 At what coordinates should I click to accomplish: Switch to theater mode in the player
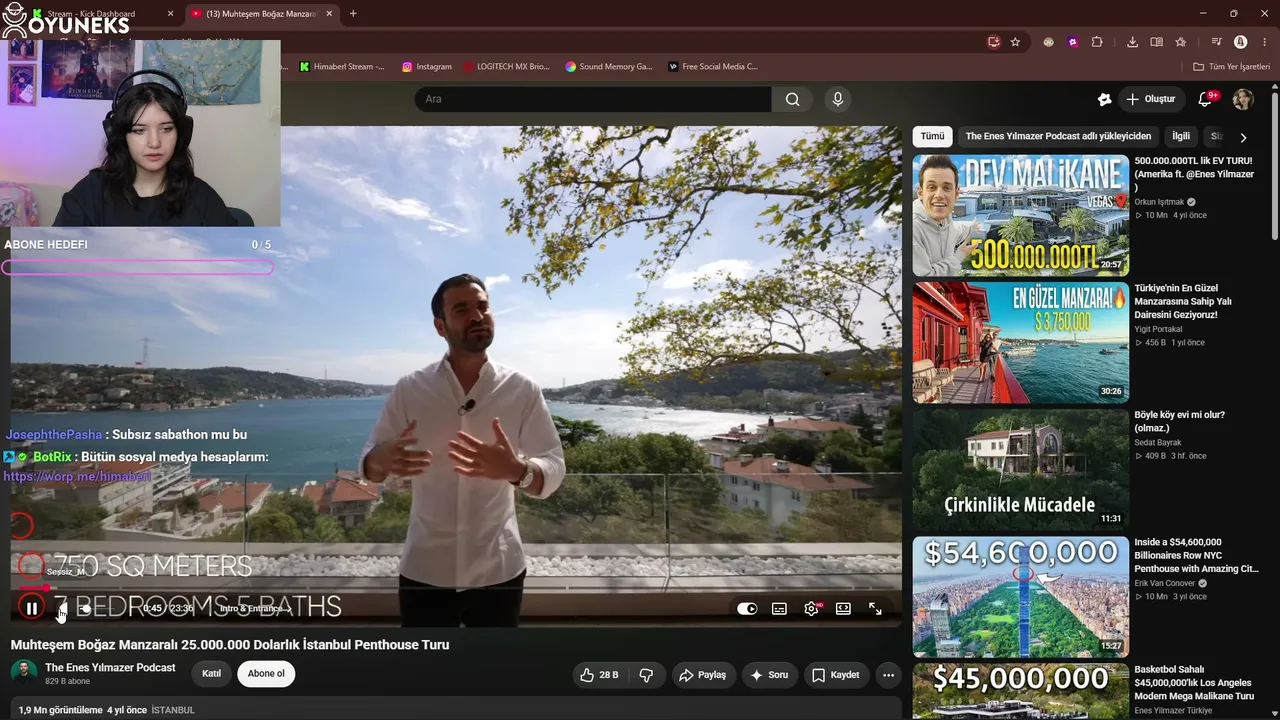pyautogui.click(x=843, y=608)
